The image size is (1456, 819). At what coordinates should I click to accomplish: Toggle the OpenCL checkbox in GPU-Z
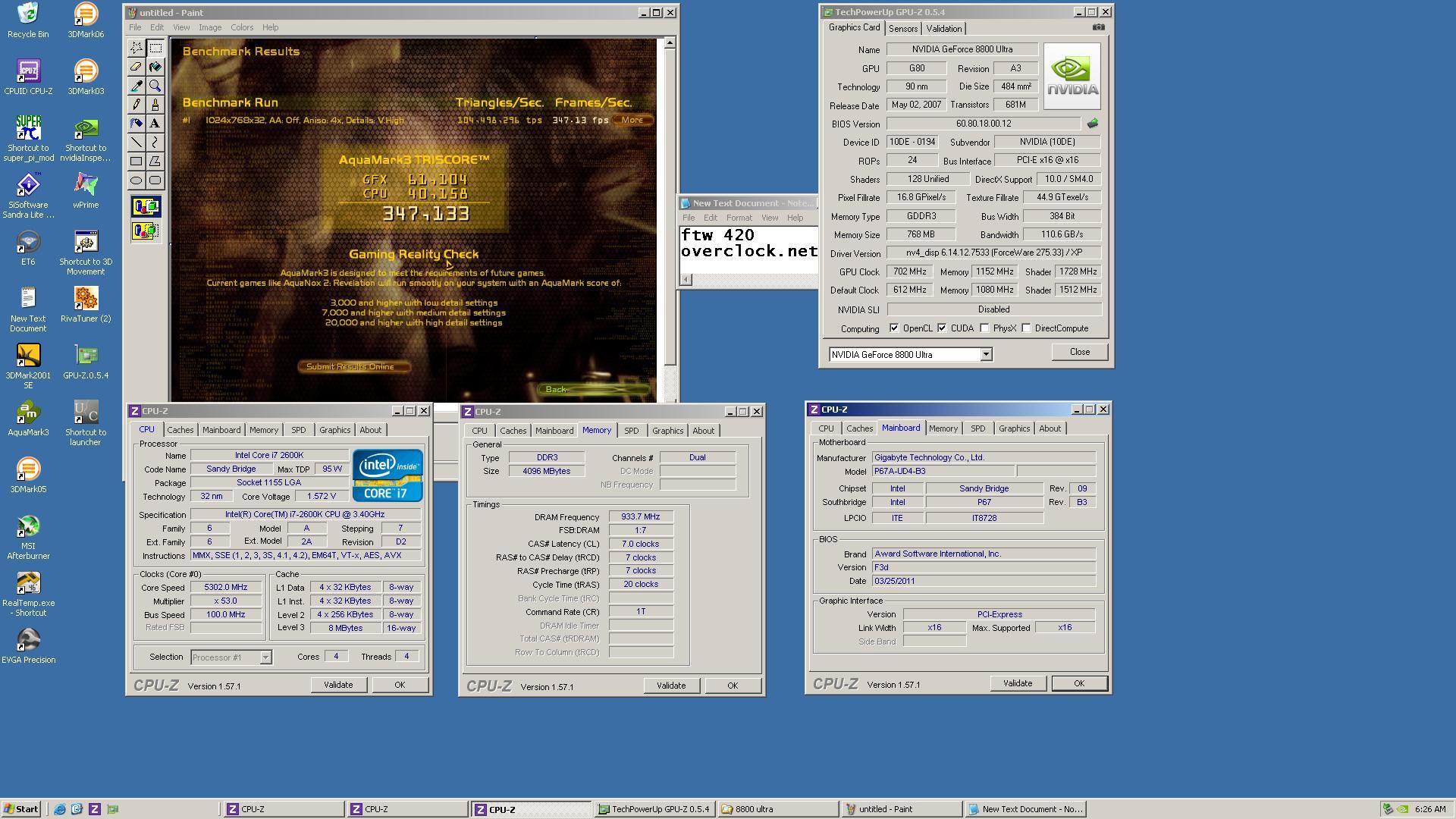pyautogui.click(x=894, y=328)
